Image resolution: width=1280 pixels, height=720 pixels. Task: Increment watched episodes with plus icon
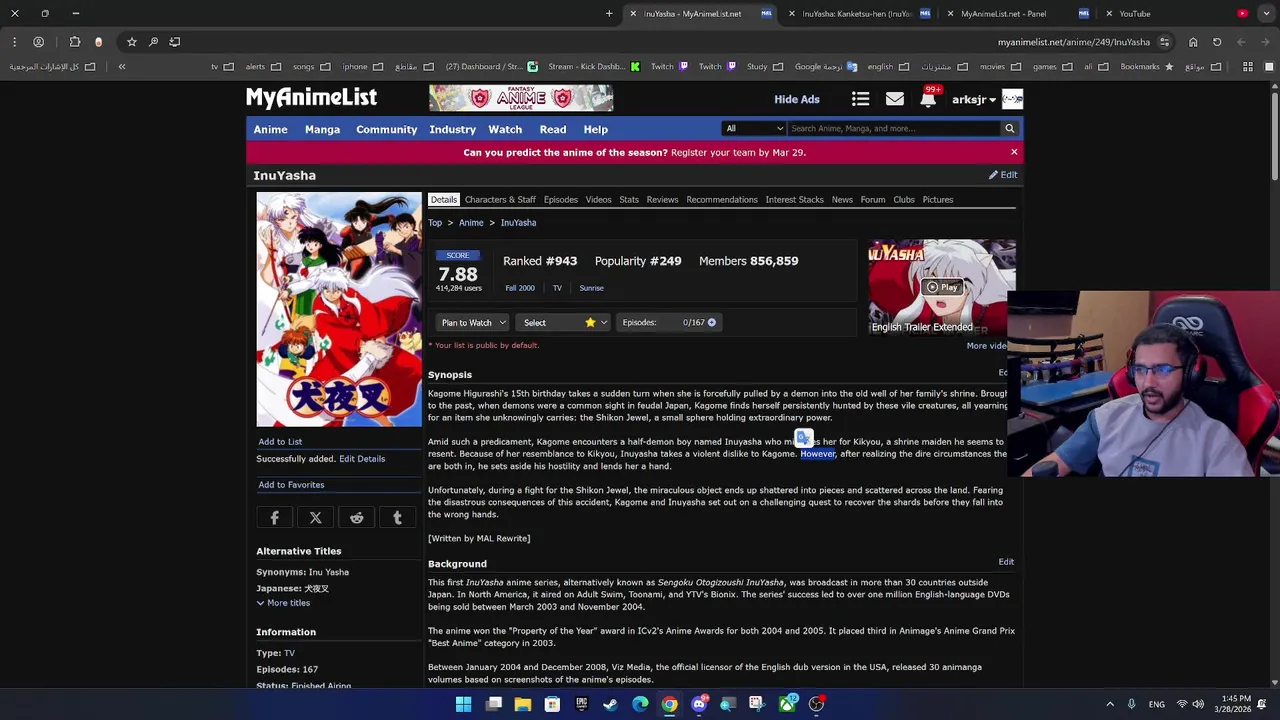pos(712,322)
